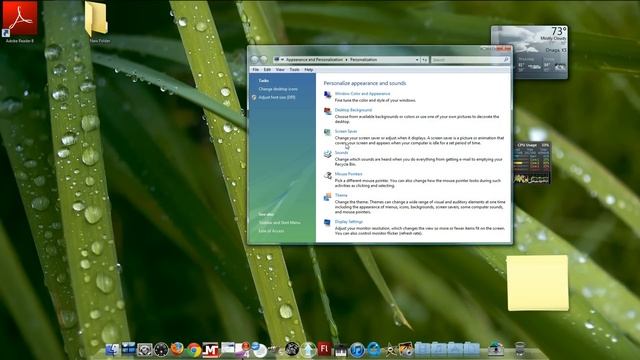Open the blue windows-logo dock icon
This screenshot has height=360, width=640.
128,349
